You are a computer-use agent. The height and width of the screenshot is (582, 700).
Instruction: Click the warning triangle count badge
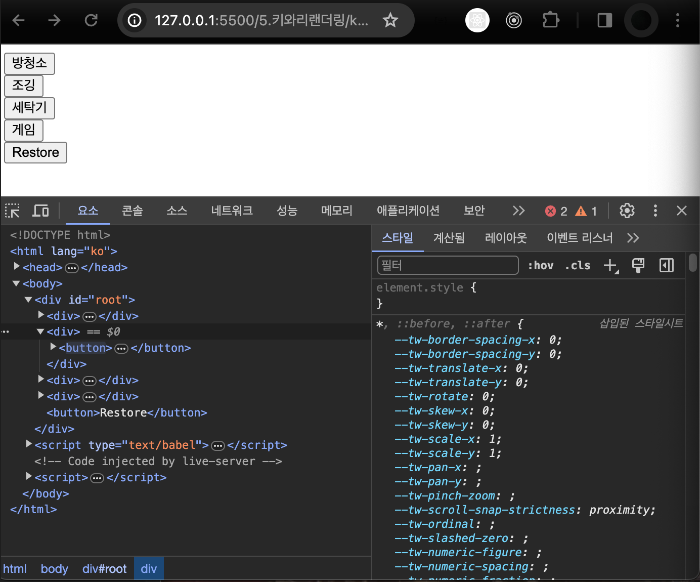tap(586, 211)
